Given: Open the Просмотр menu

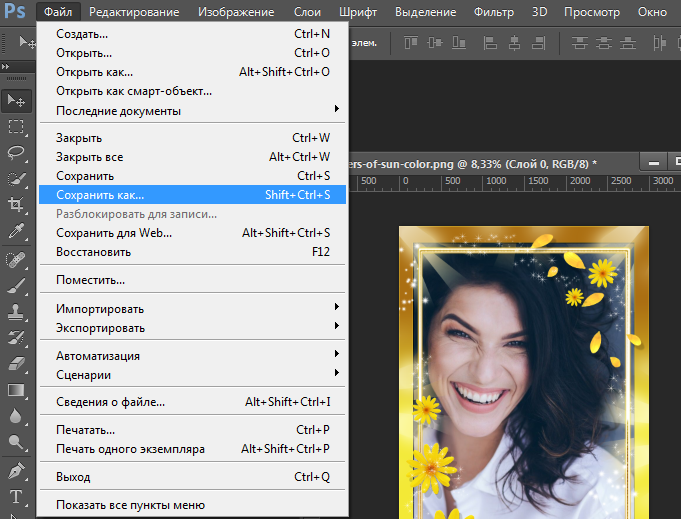Looking at the screenshot, I should pyautogui.click(x=592, y=12).
